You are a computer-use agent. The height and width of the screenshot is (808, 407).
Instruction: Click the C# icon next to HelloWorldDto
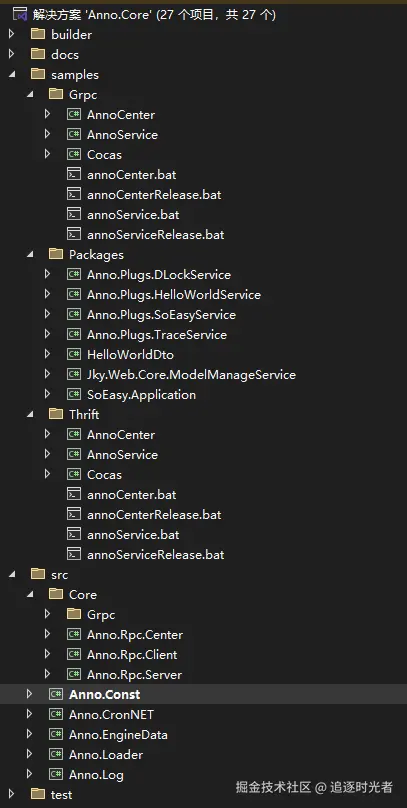[x=74, y=355]
